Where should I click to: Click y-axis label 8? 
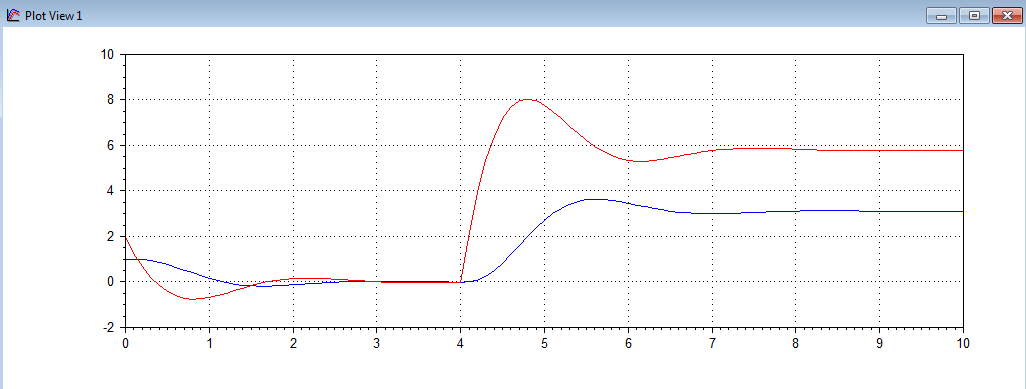point(111,100)
